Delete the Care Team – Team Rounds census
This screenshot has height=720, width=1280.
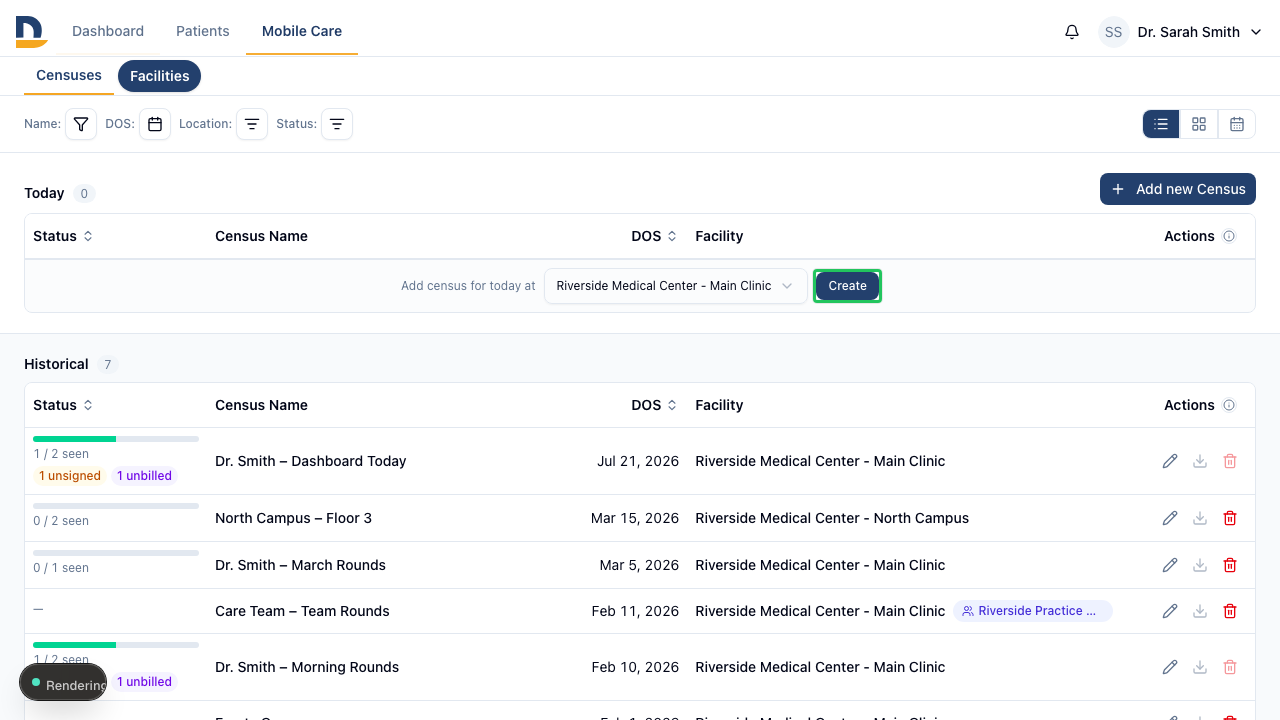tap(1230, 611)
